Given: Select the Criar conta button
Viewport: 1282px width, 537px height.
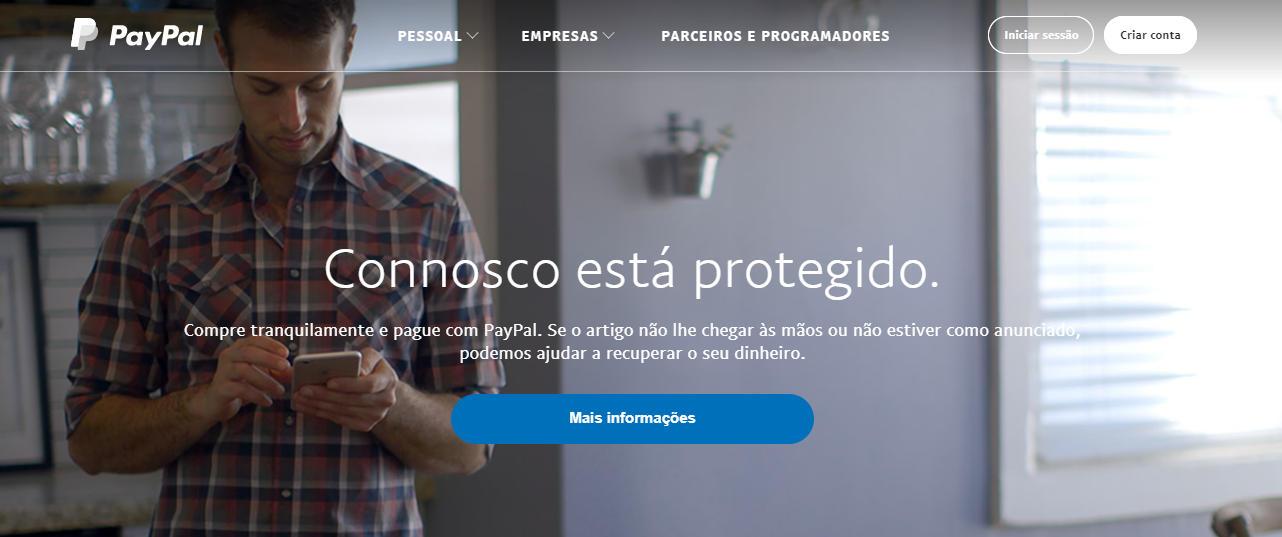Looking at the screenshot, I should tap(1150, 35).
